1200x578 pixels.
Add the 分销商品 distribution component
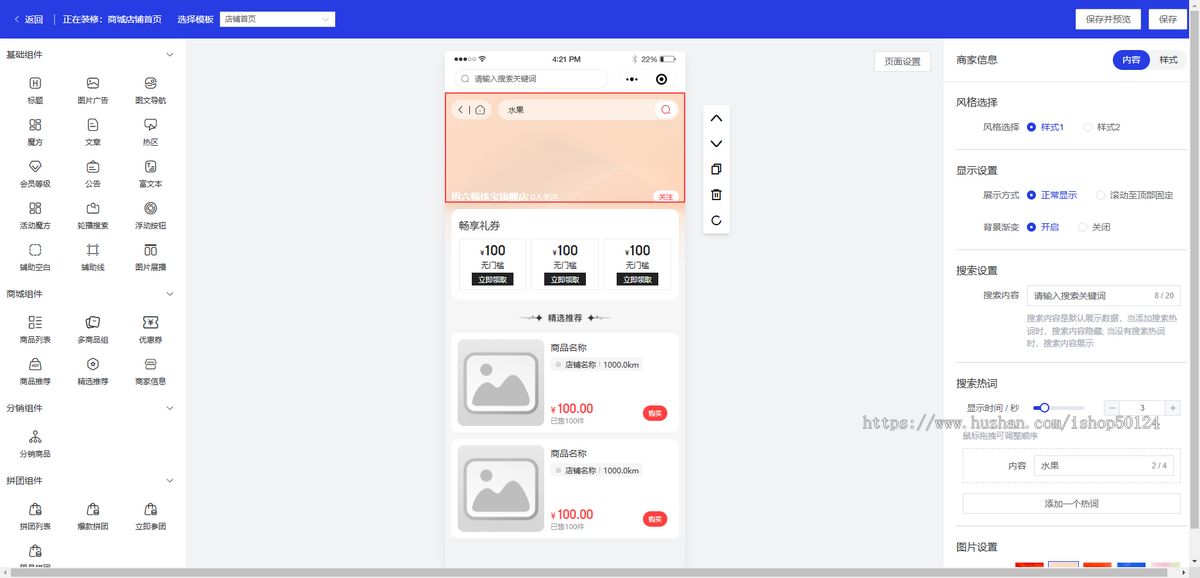[35, 445]
